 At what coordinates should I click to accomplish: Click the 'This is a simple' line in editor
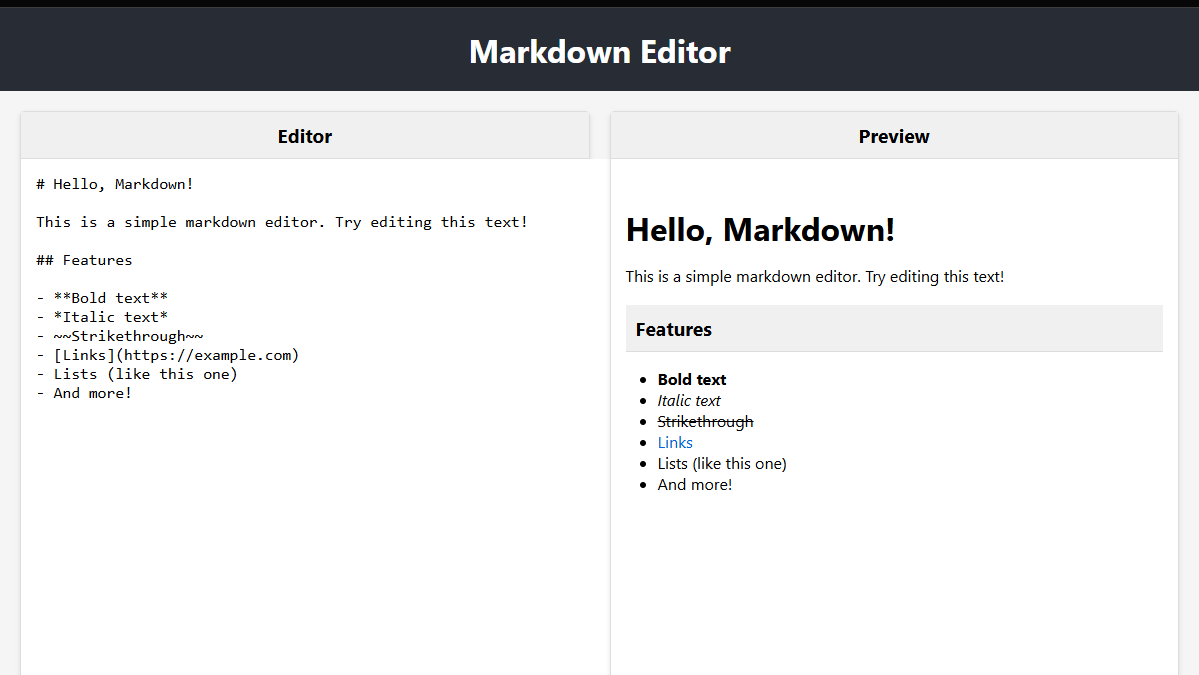coord(282,222)
